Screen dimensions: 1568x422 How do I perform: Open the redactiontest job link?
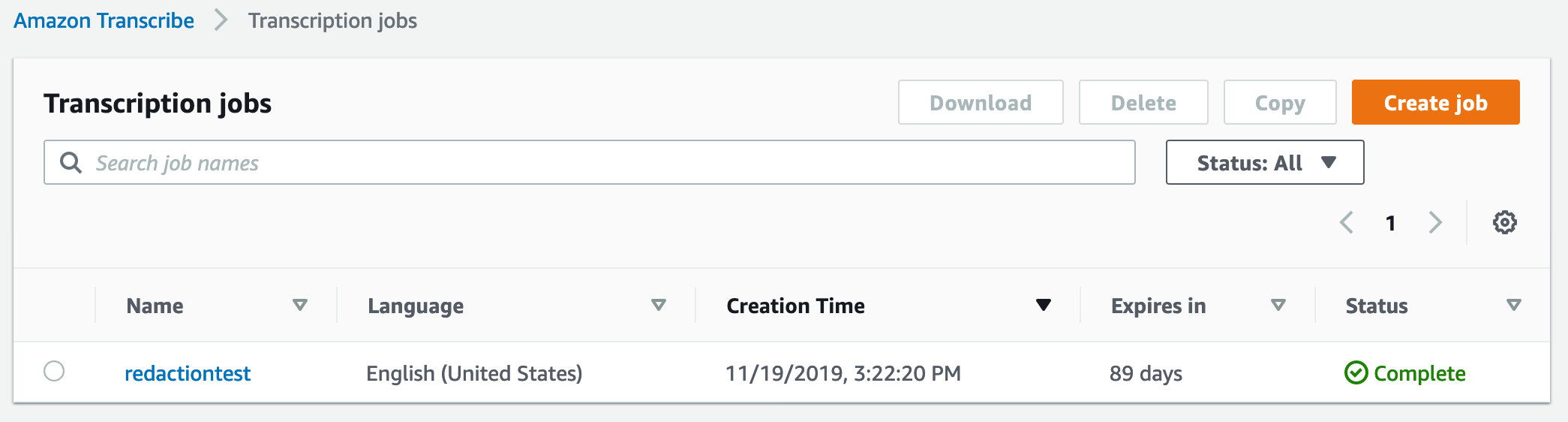point(188,373)
